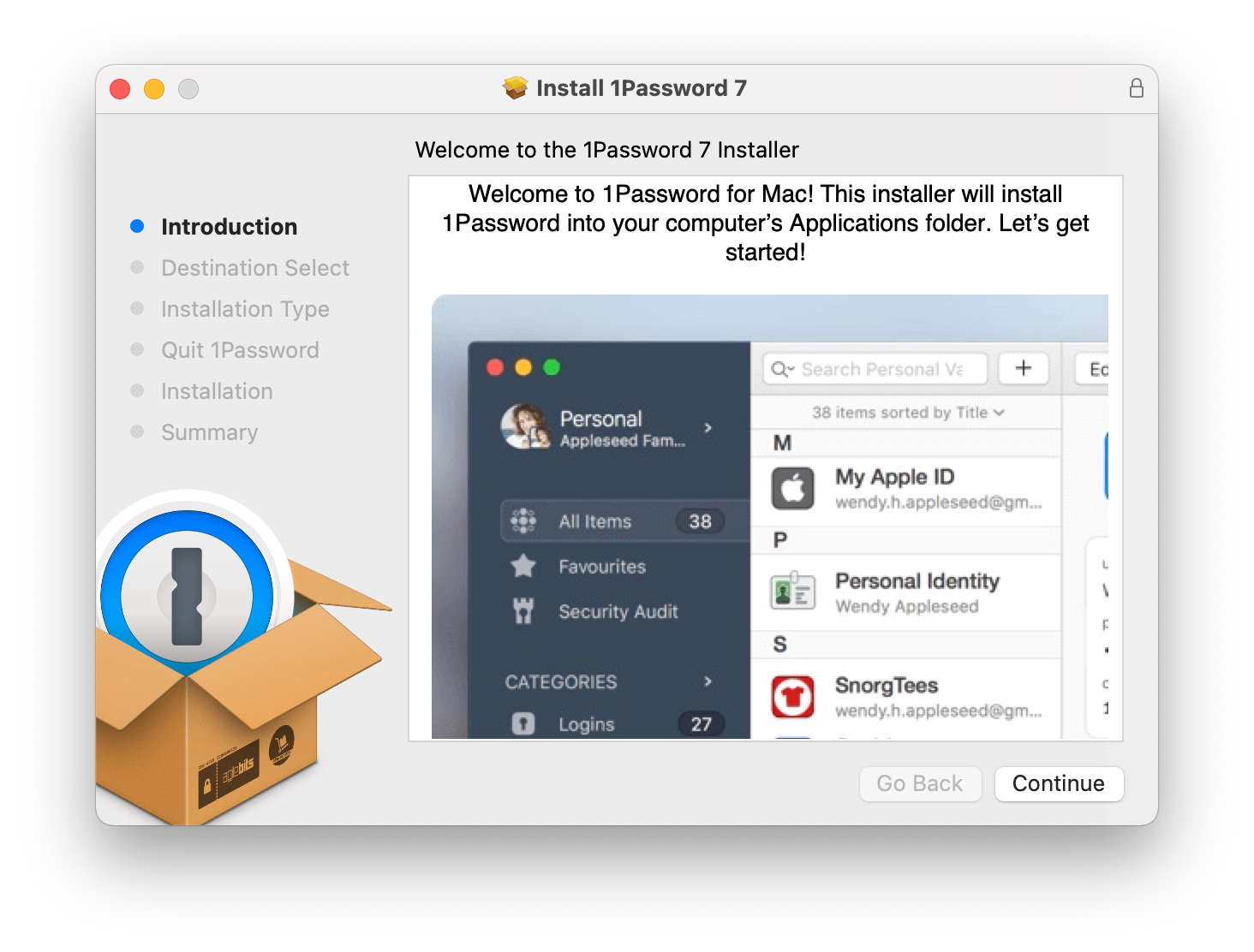Close the installer with the red button
Screen dimensions: 1254x952
click(120, 89)
